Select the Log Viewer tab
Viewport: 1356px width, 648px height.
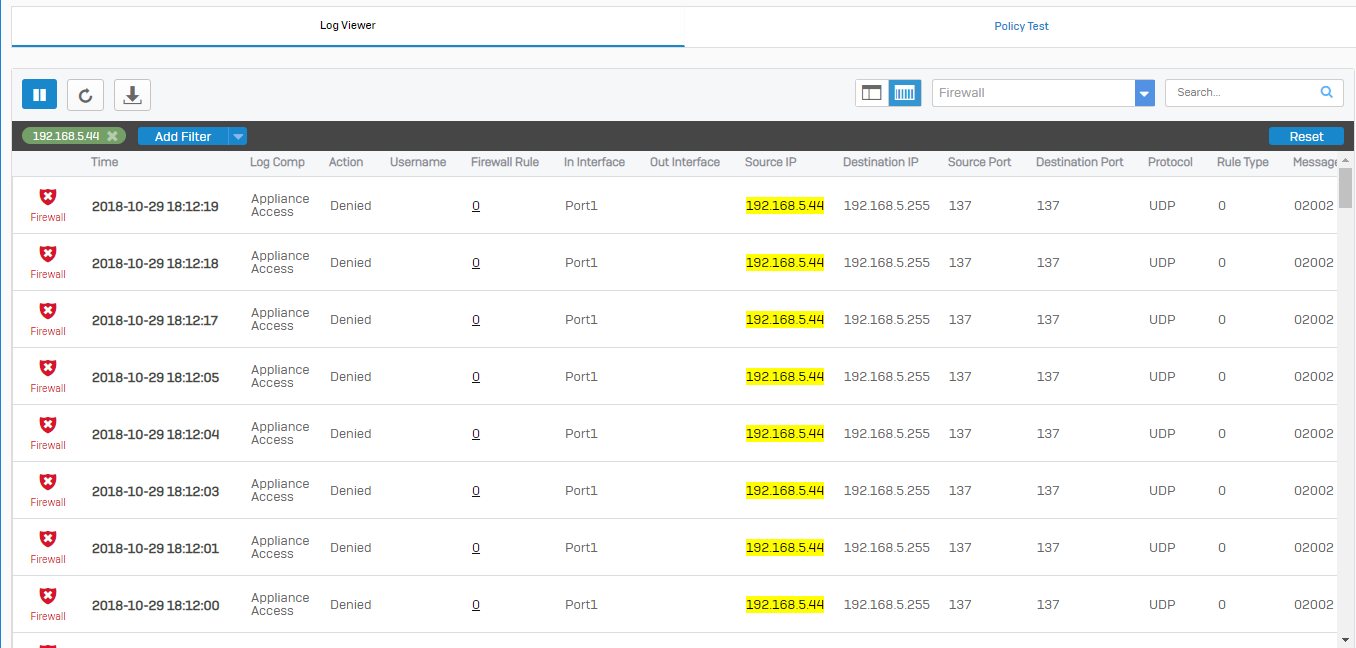pos(347,26)
